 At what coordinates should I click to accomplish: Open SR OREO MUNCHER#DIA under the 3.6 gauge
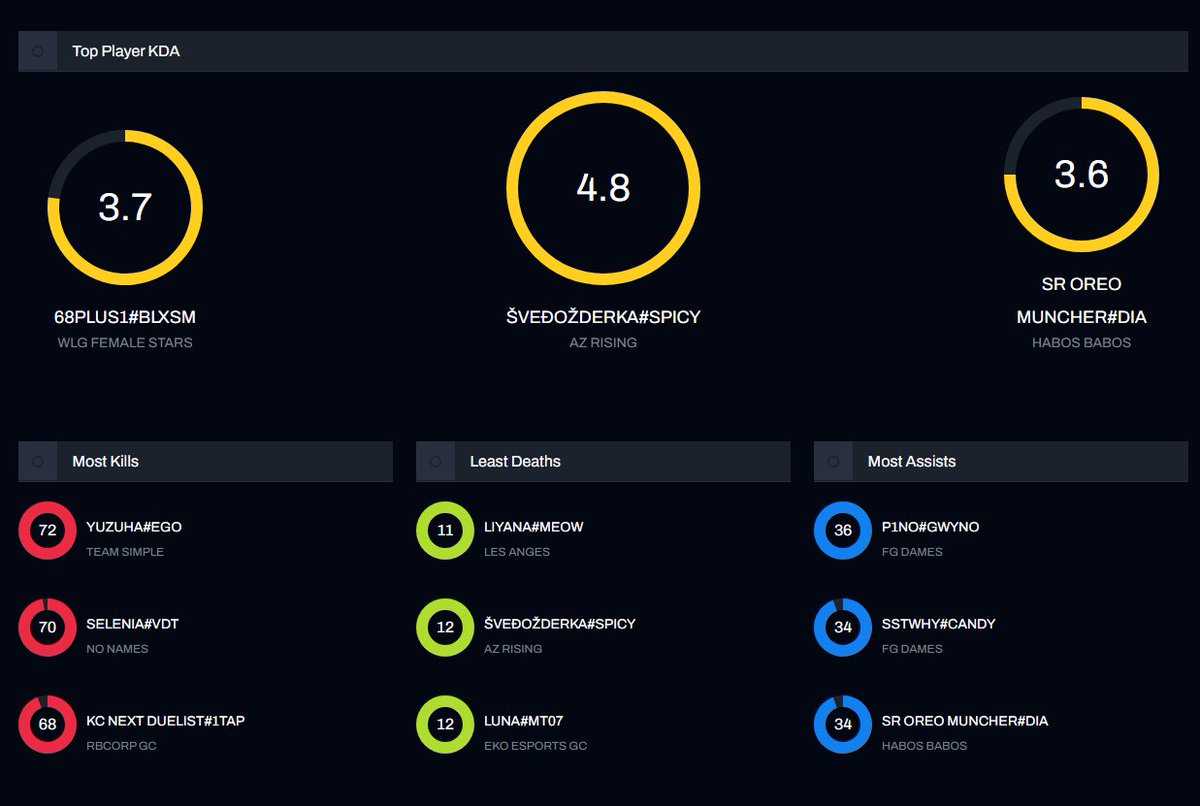pos(1081,300)
